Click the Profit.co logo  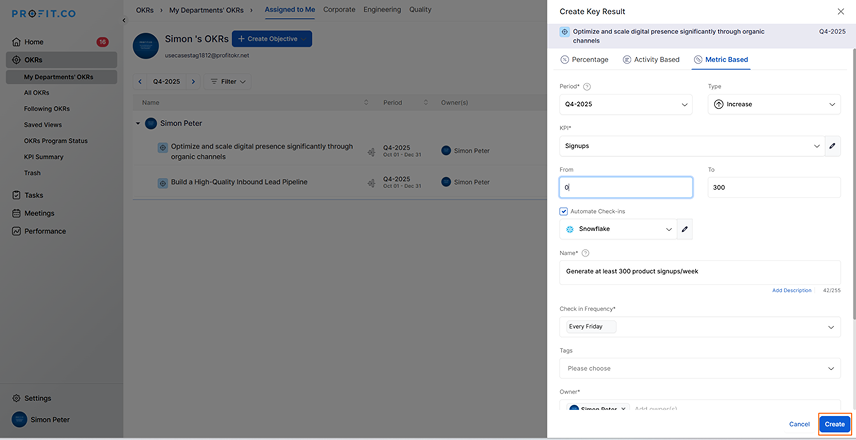coord(44,14)
